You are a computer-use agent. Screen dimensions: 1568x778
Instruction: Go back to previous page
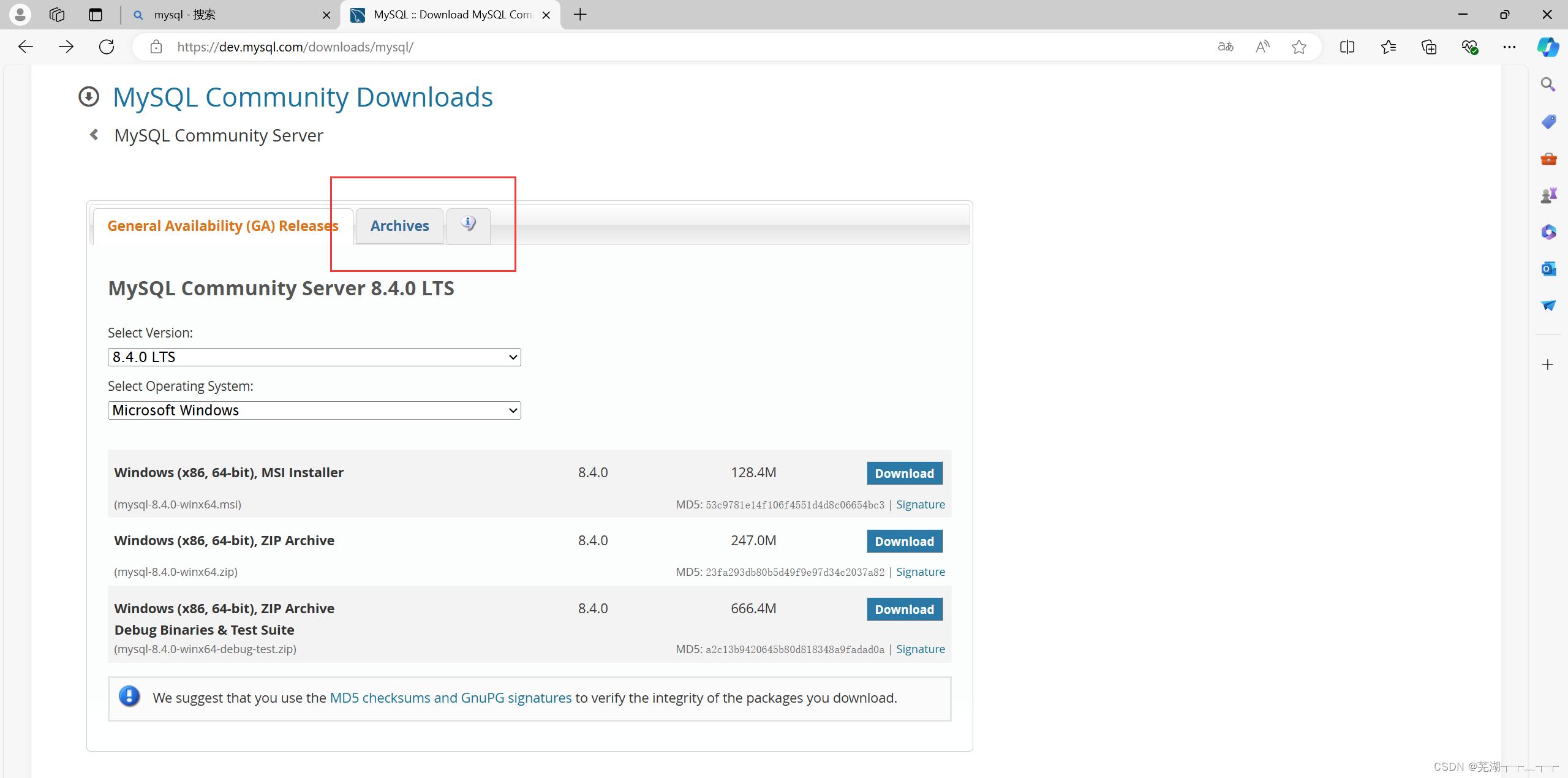point(26,47)
